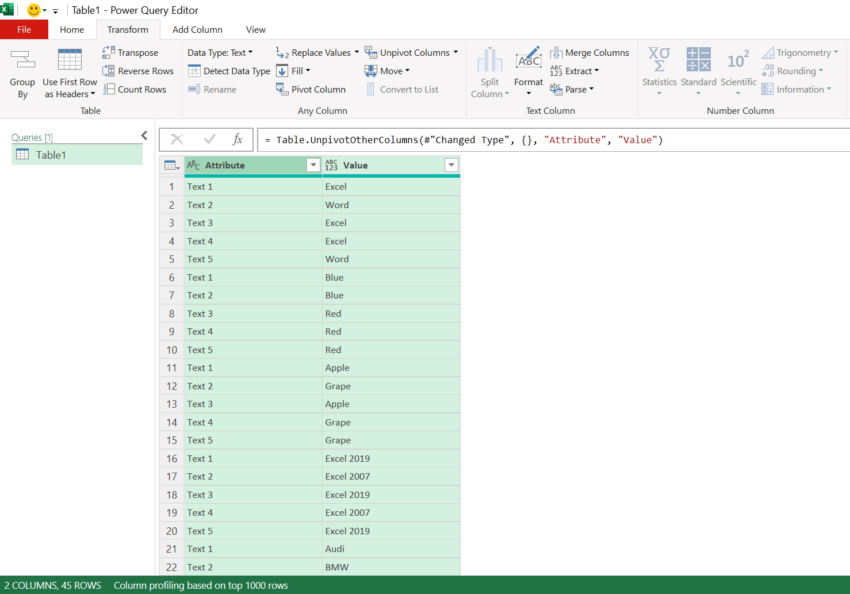Collapse the Queries pane
Viewport: 850px width, 594px height.
click(143, 134)
